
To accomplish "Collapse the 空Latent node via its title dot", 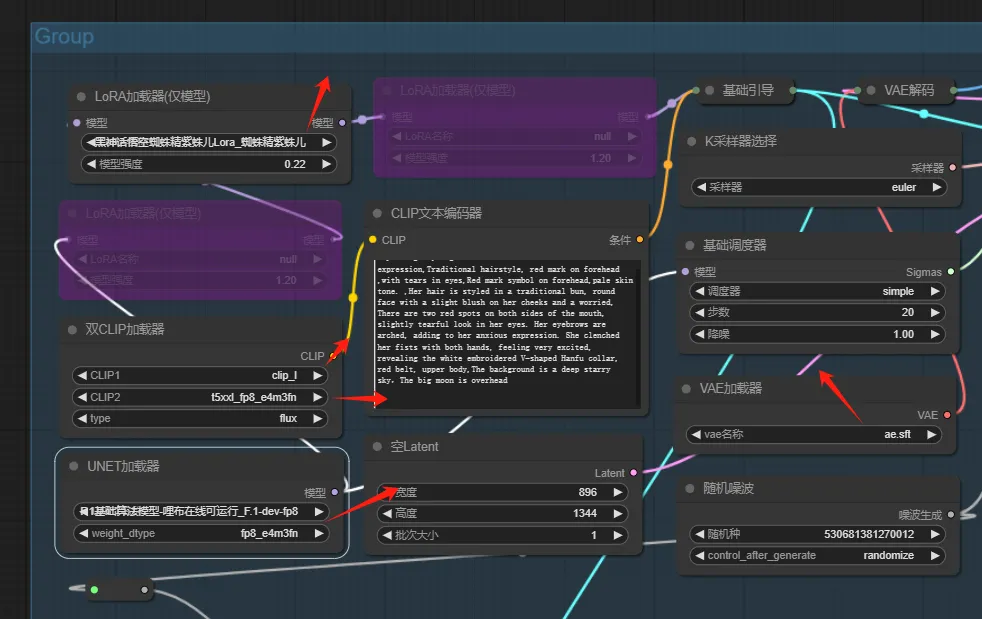I will click(x=377, y=446).
